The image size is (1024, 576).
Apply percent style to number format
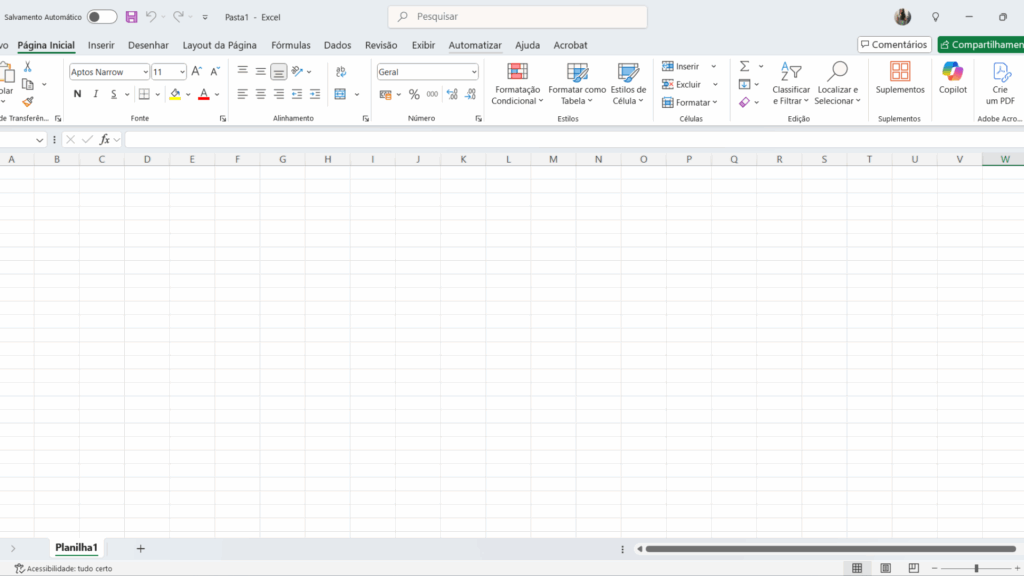tap(414, 94)
